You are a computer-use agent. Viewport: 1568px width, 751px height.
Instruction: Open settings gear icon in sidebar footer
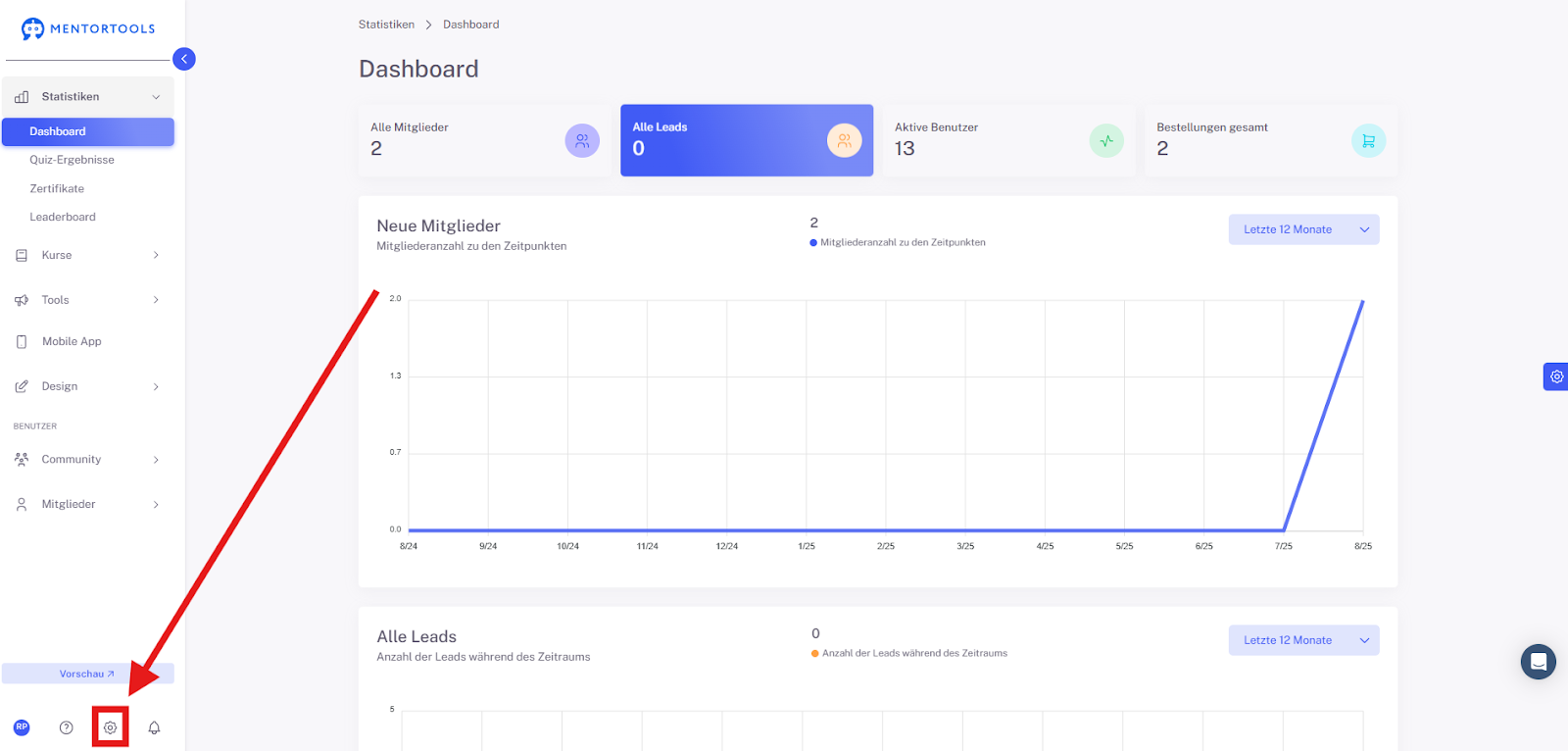[x=110, y=727]
